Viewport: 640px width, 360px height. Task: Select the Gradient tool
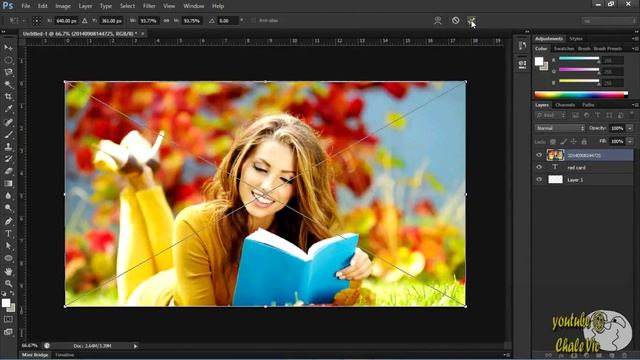(8, 184)
